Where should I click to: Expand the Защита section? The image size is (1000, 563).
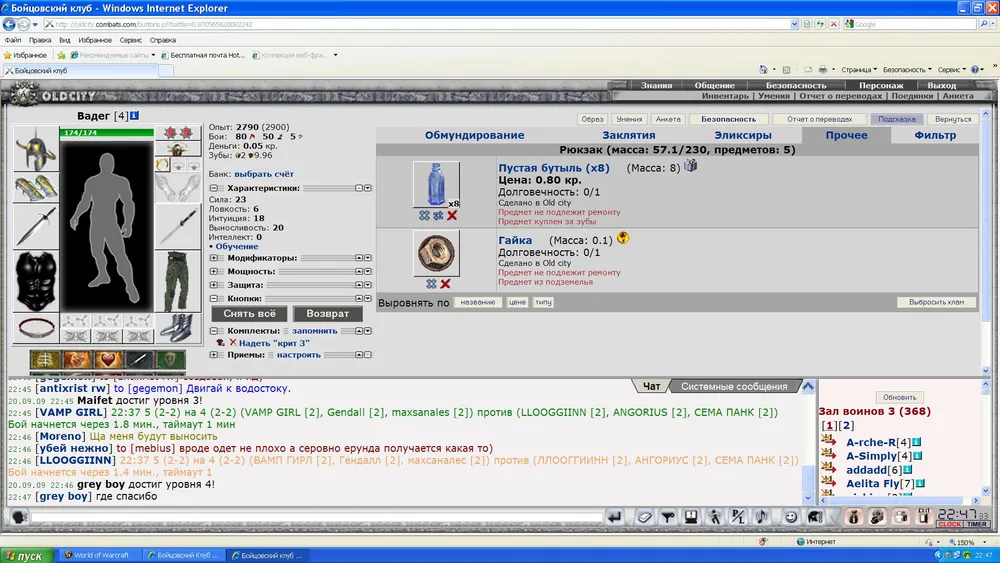coord(213,285)
